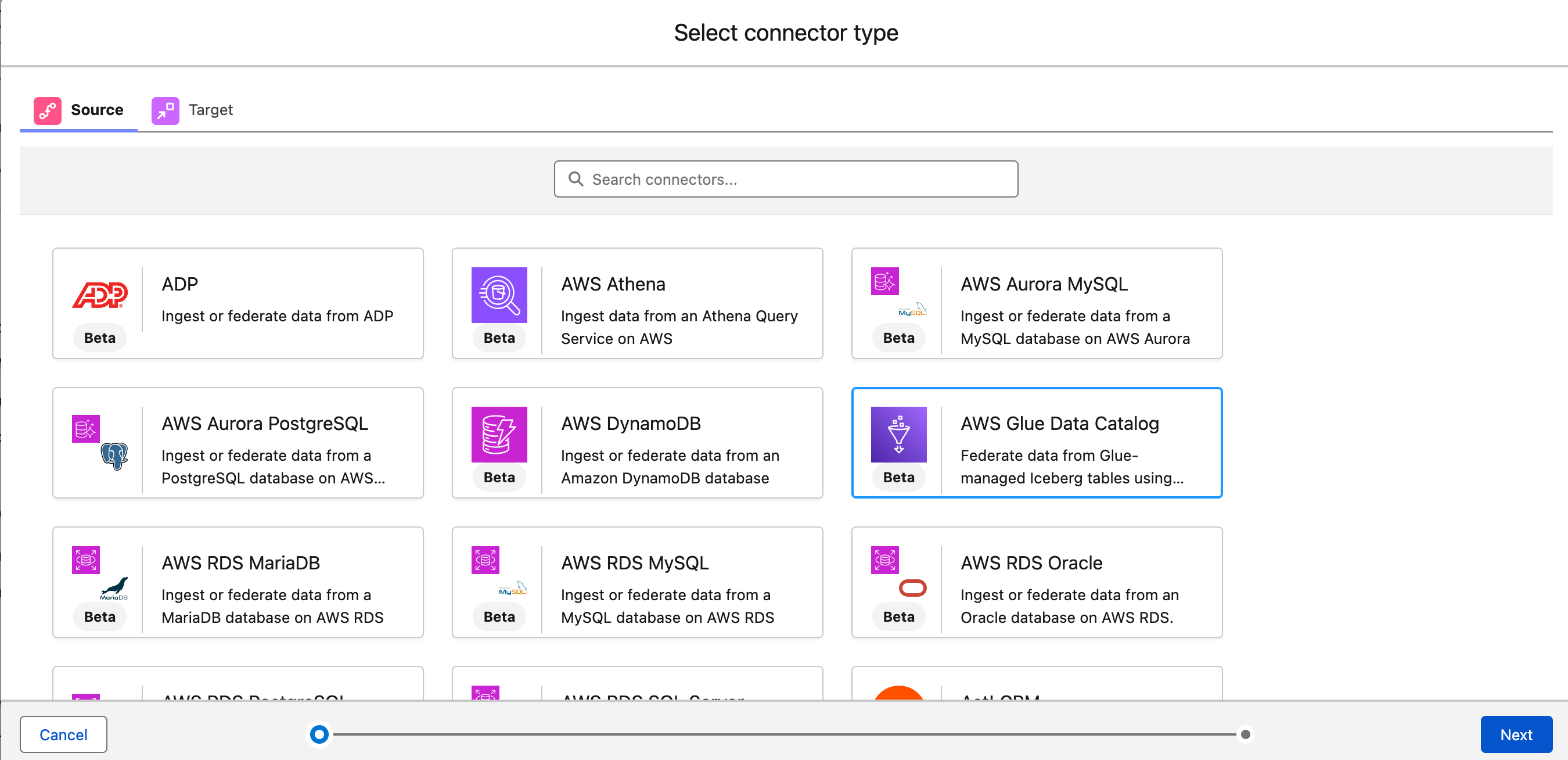Click 'Oracle database on AWS RDS.' description
This screenshot has height=760, width=1568.
pos(1066,618)
